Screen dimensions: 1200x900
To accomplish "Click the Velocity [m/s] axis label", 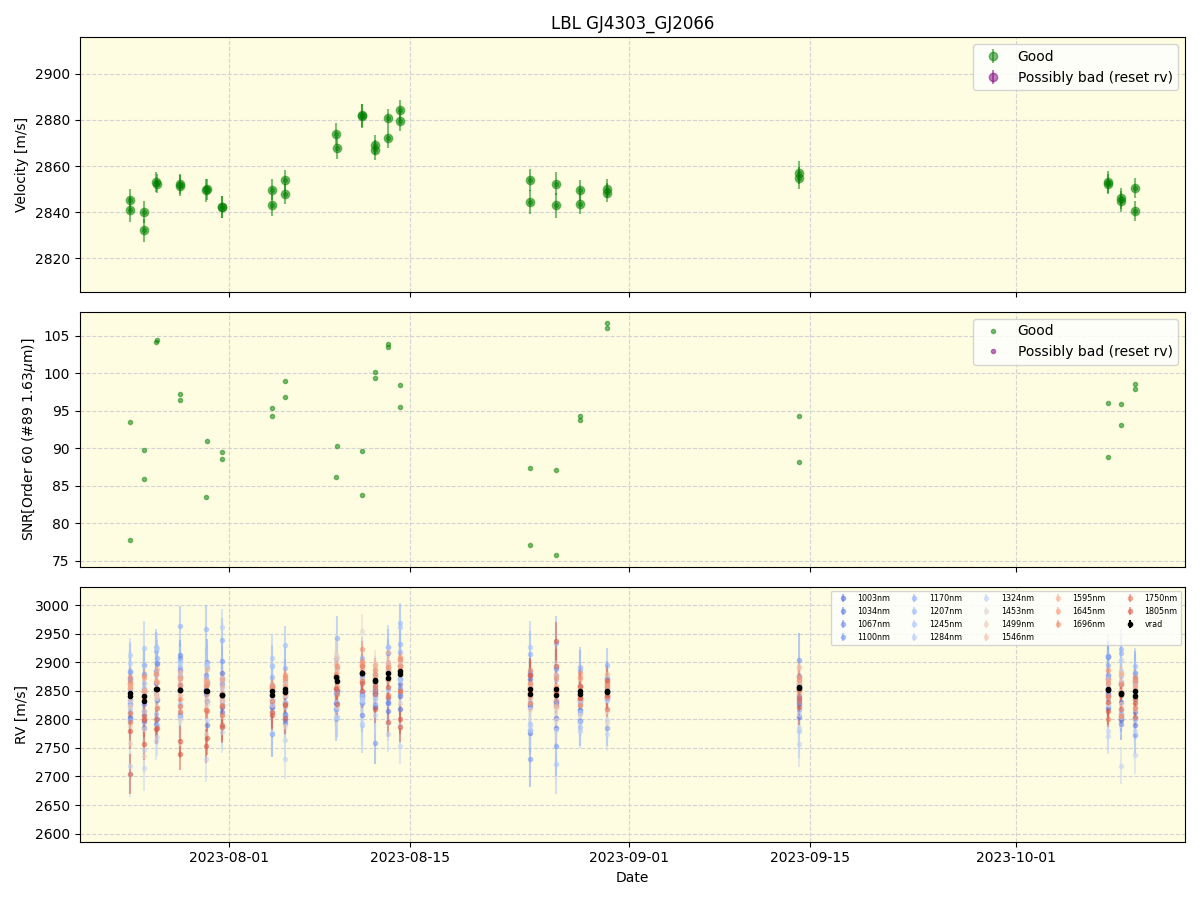I will coord(21,165).
